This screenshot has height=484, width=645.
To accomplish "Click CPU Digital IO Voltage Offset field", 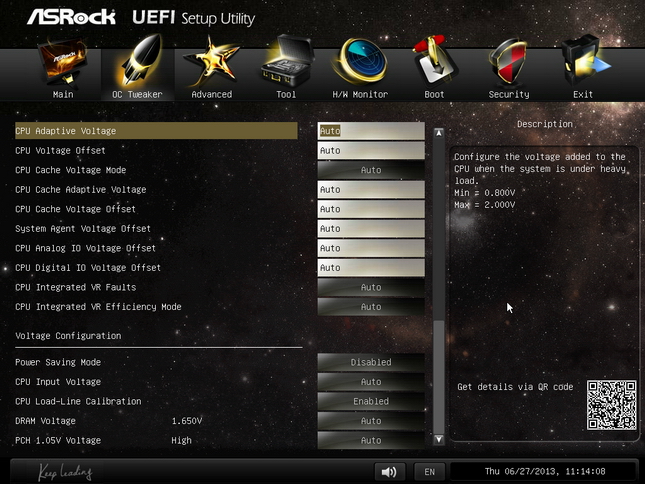I will click(371, 268).
